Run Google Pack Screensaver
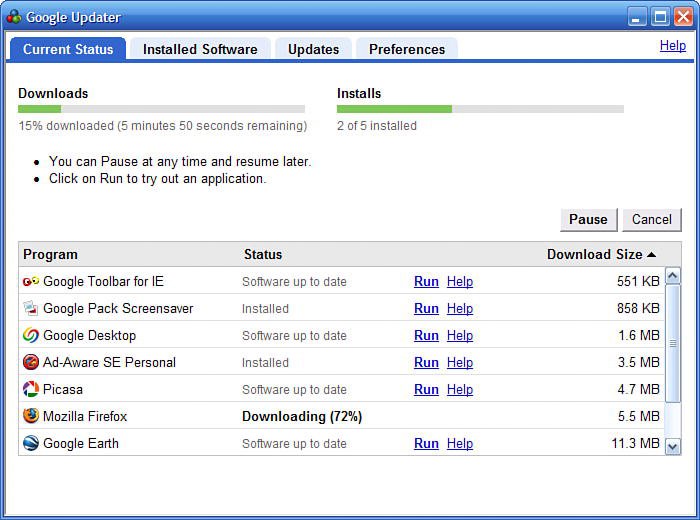 pyautogui.click(x=426, y=308)
